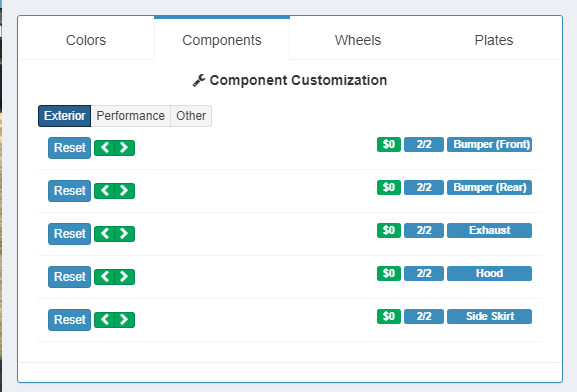Open the Wheels tab

[358, 40]
